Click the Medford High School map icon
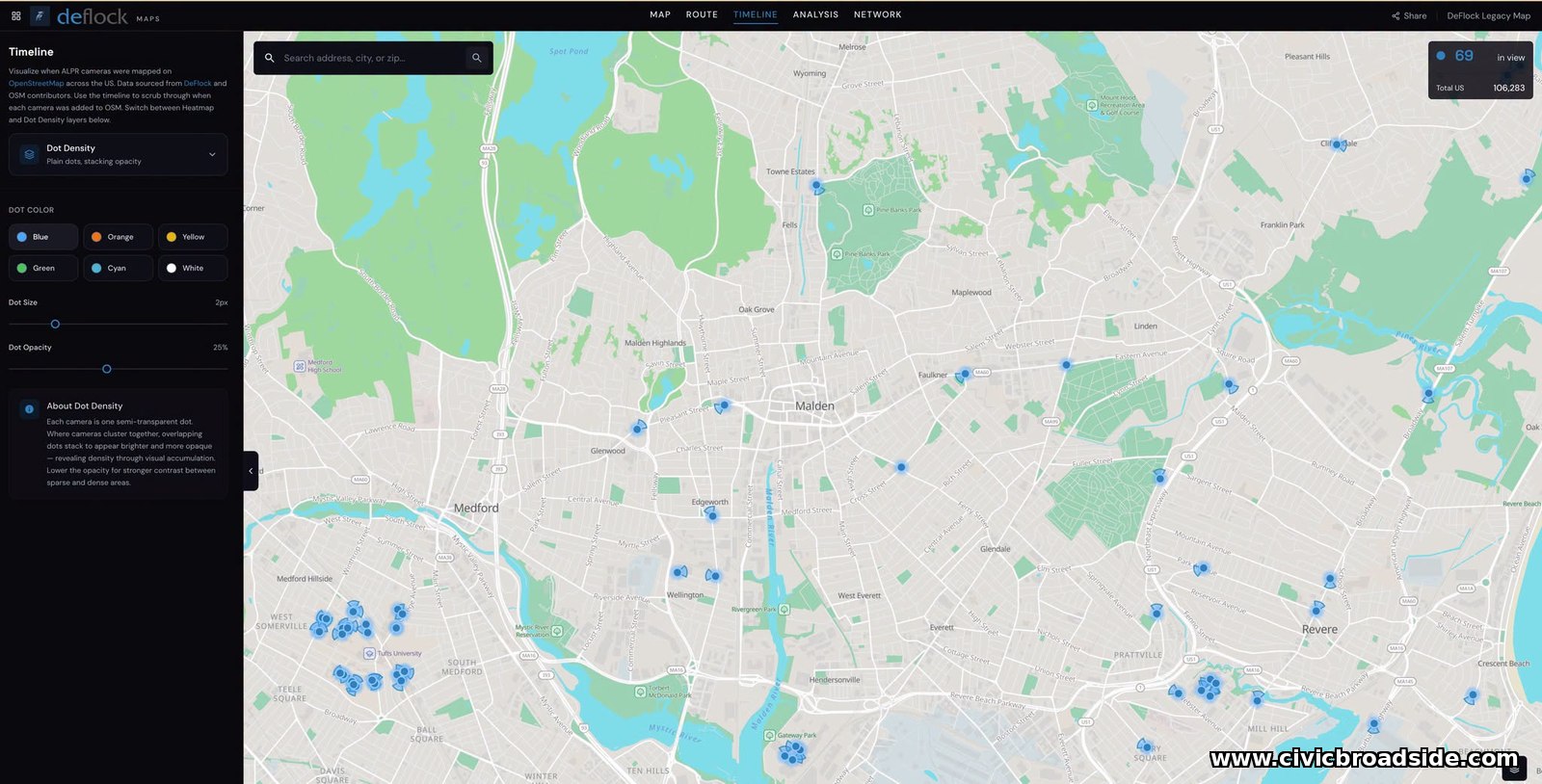 click(300, 366)
